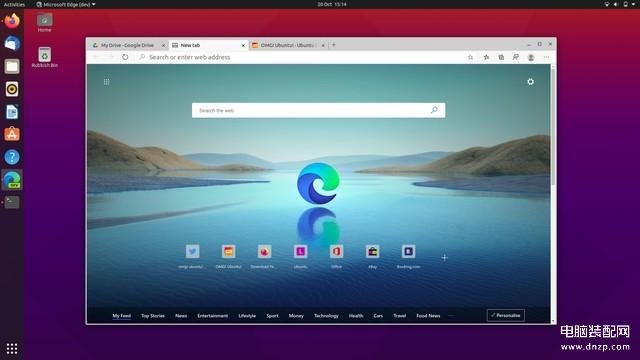The image size is (640, 360).
Task: Open the Microsoft Edge (dev) app menu
Action: tap(66, 4)
